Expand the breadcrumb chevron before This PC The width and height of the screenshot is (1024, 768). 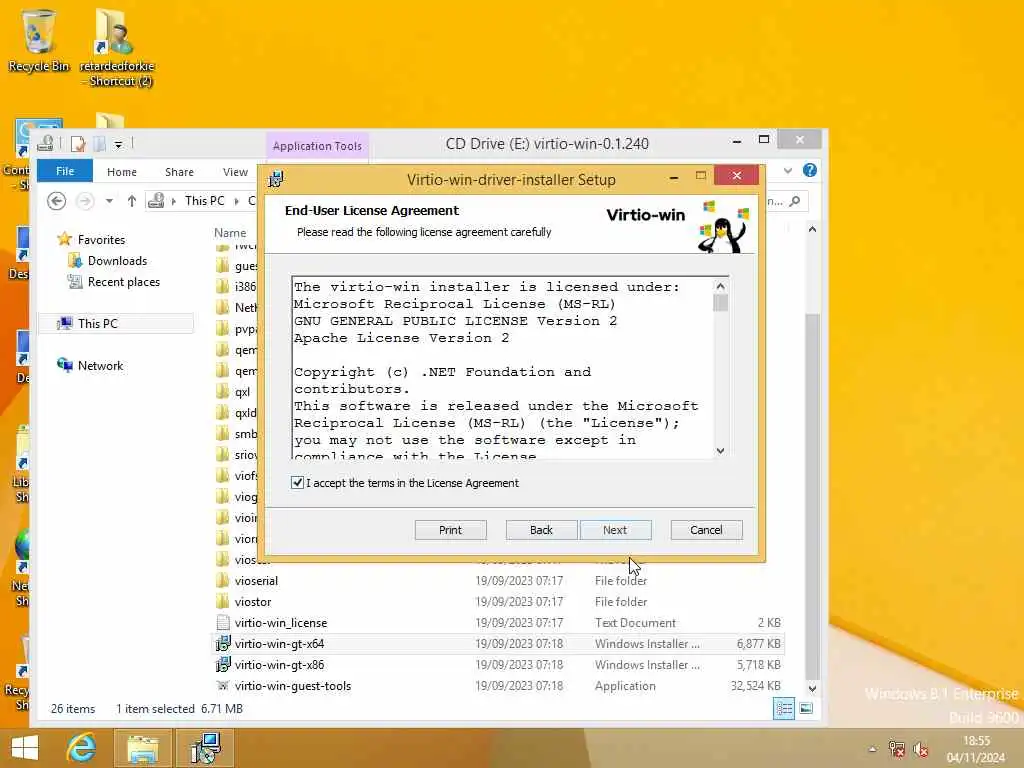point(174,200)
